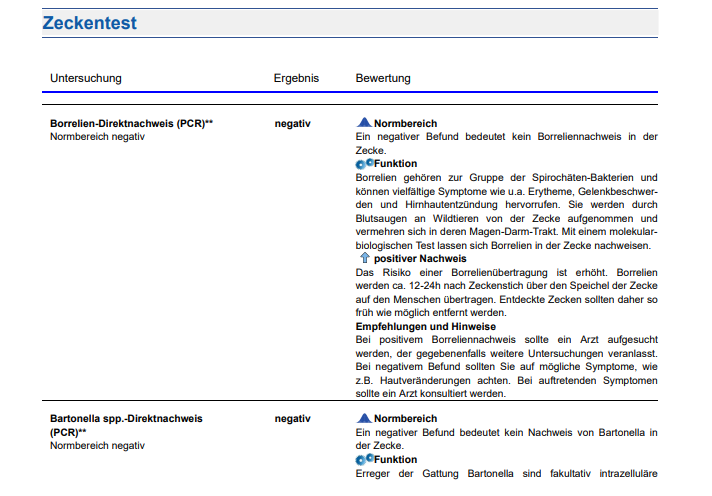
Task: Click the negativ result for the Bartonella test
Action: (x=292, y=419)
